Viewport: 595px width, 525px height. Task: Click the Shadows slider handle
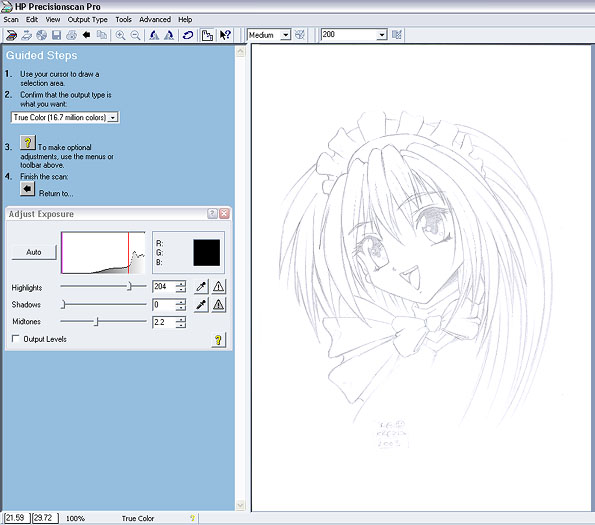(64, 304)
